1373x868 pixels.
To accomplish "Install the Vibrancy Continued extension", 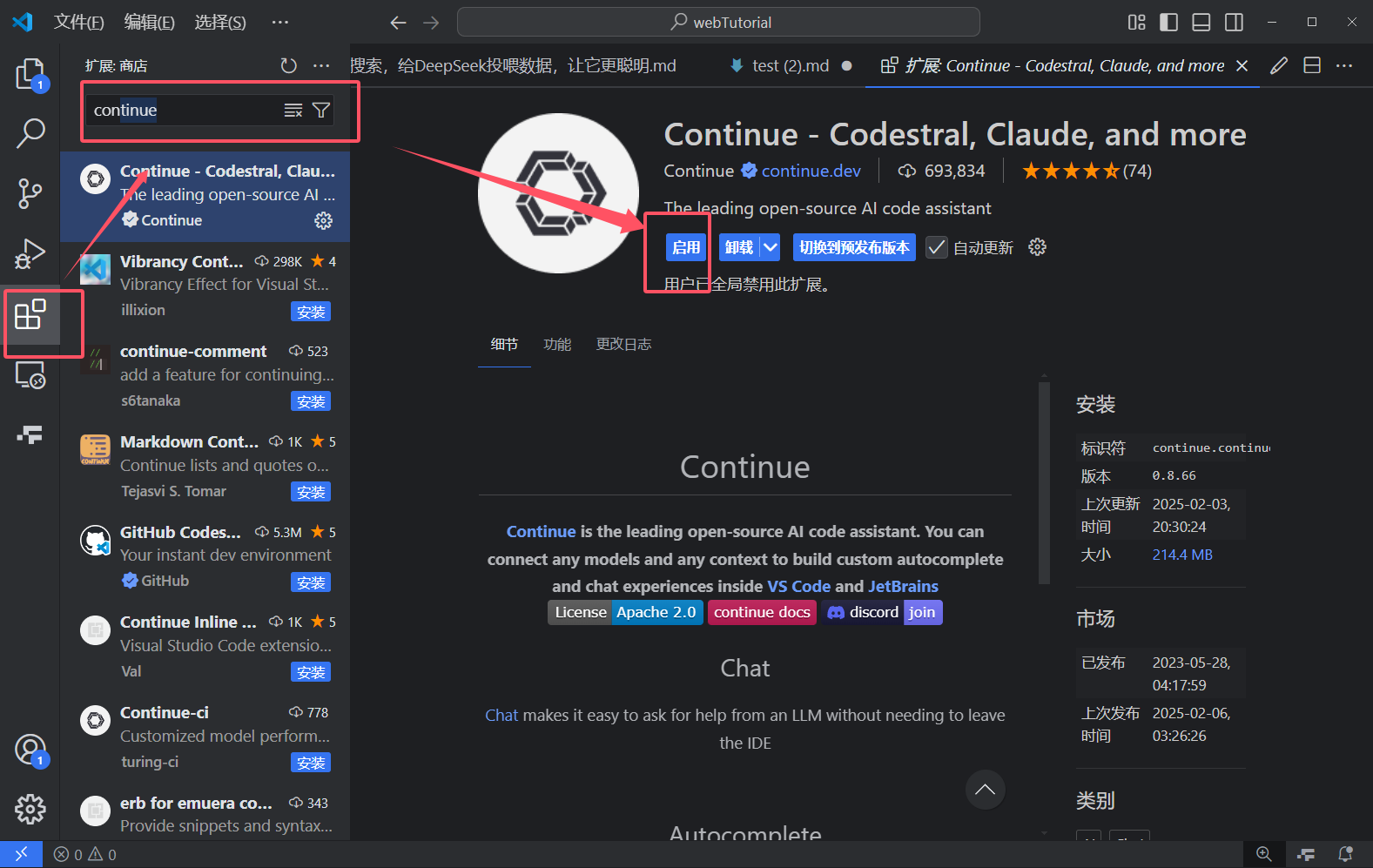I will coord(311,312).
